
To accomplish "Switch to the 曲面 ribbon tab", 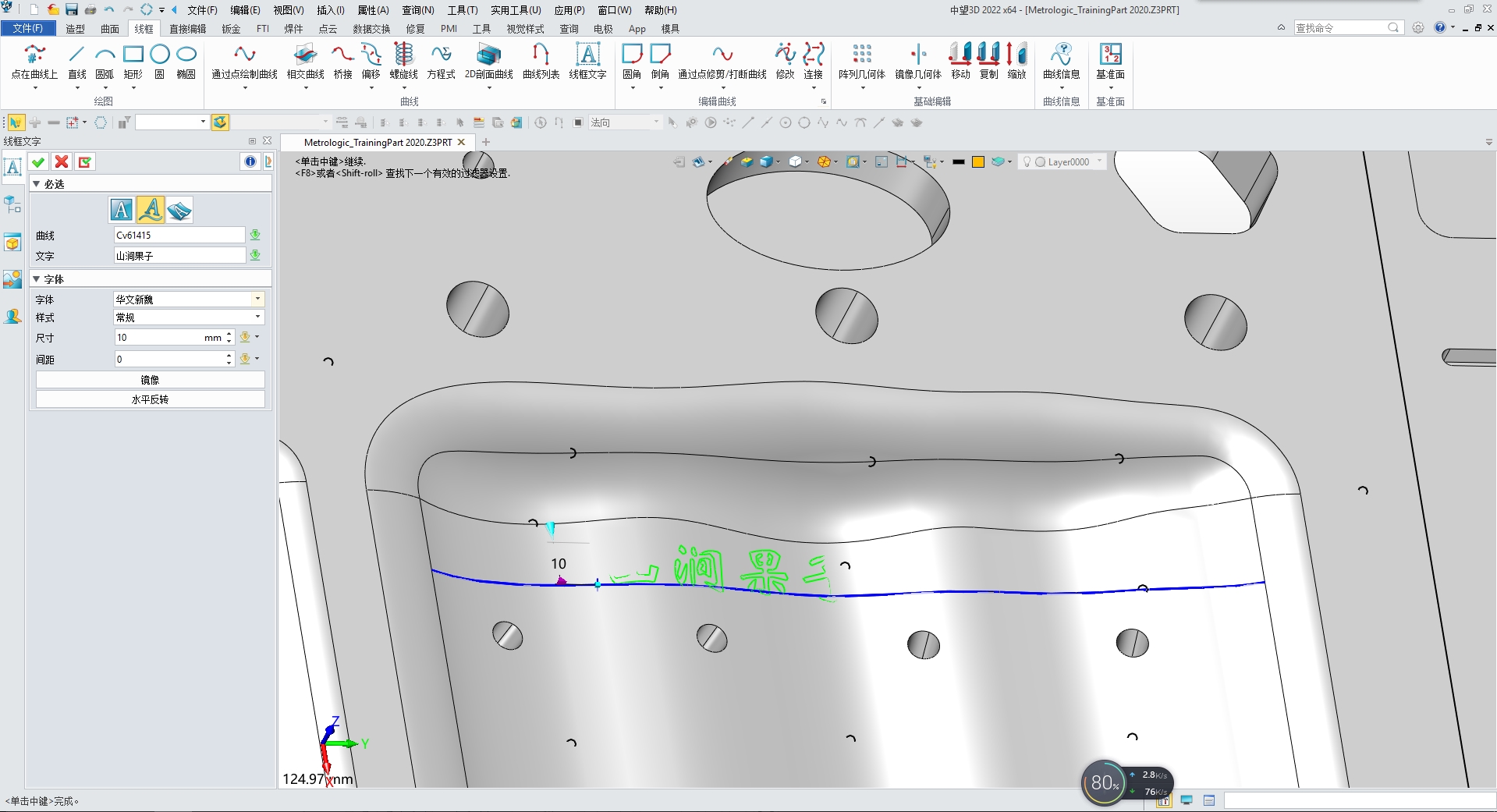I will click(x=109, y=28).
